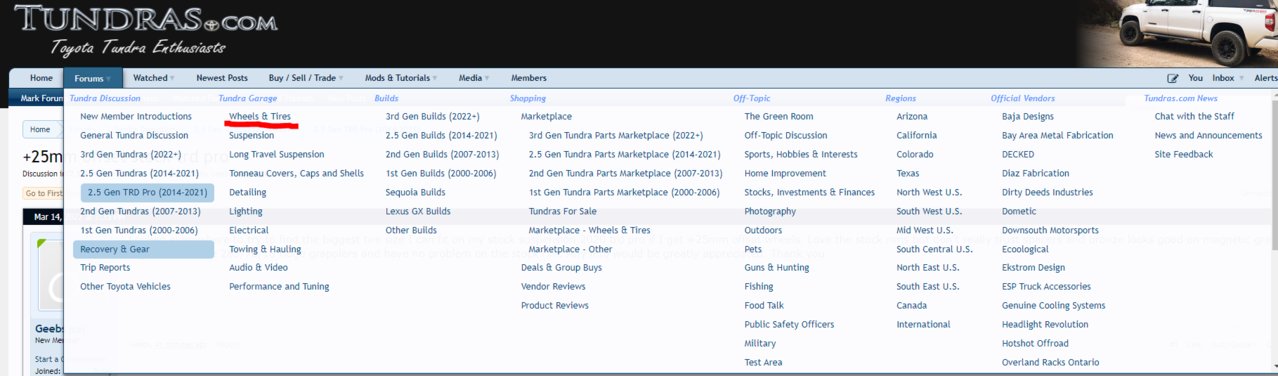
Task: Open the Newest Posts tab
Action: [222, 78]
